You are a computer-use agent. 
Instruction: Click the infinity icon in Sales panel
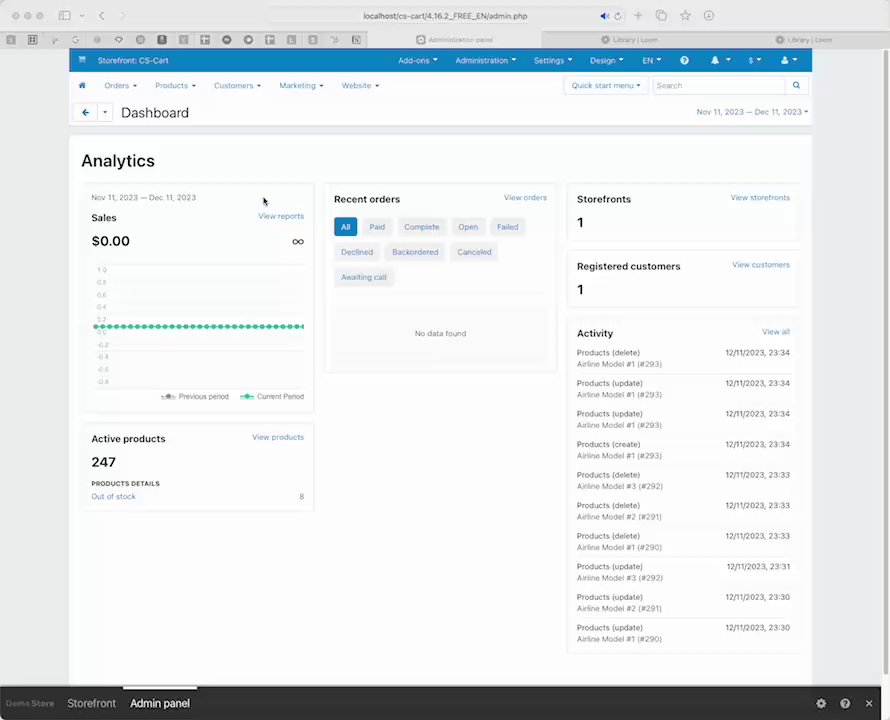pos(298,242)
